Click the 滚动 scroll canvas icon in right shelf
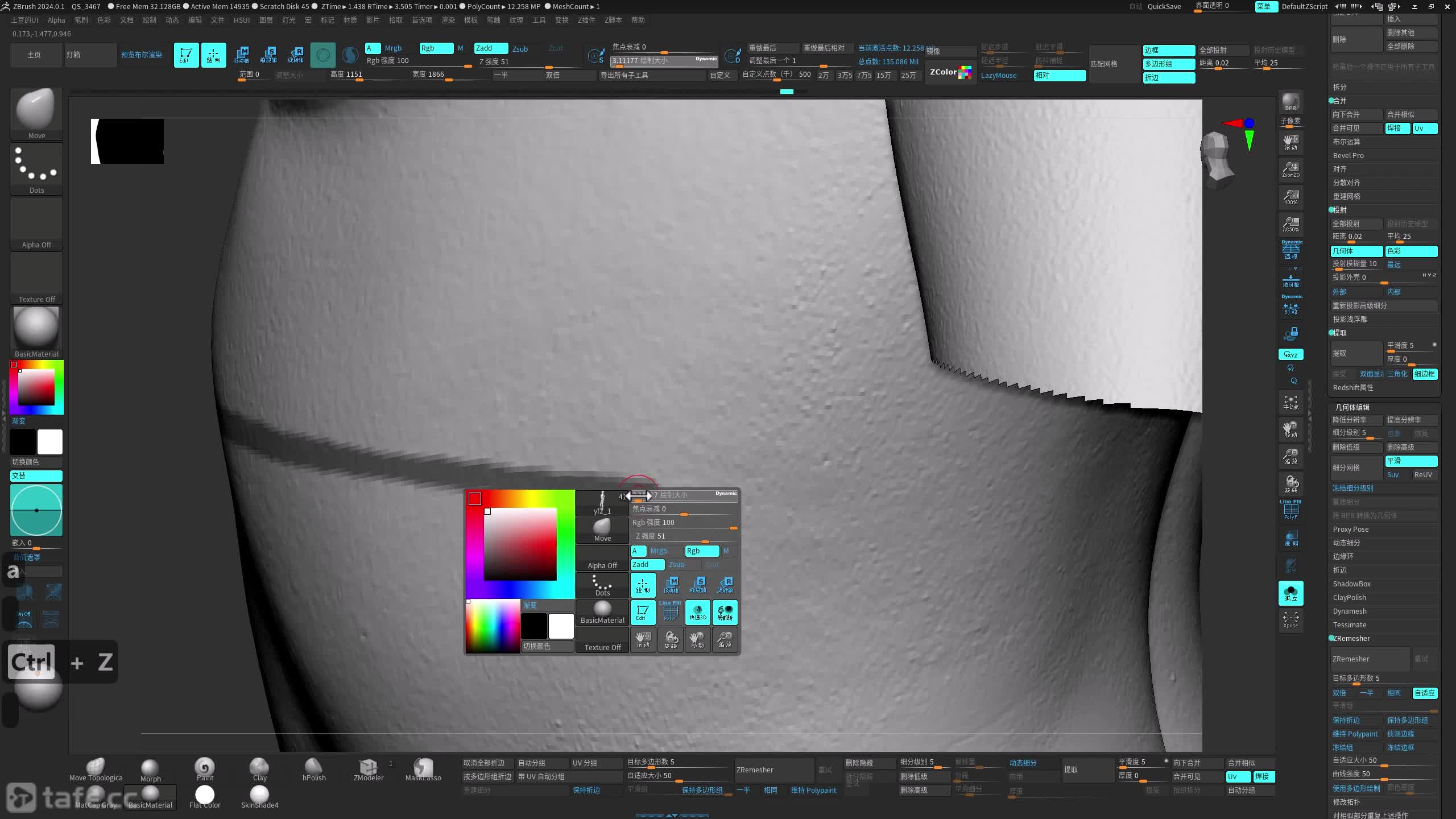This screenshot has width=1456, height=819. click(1290, 142)
